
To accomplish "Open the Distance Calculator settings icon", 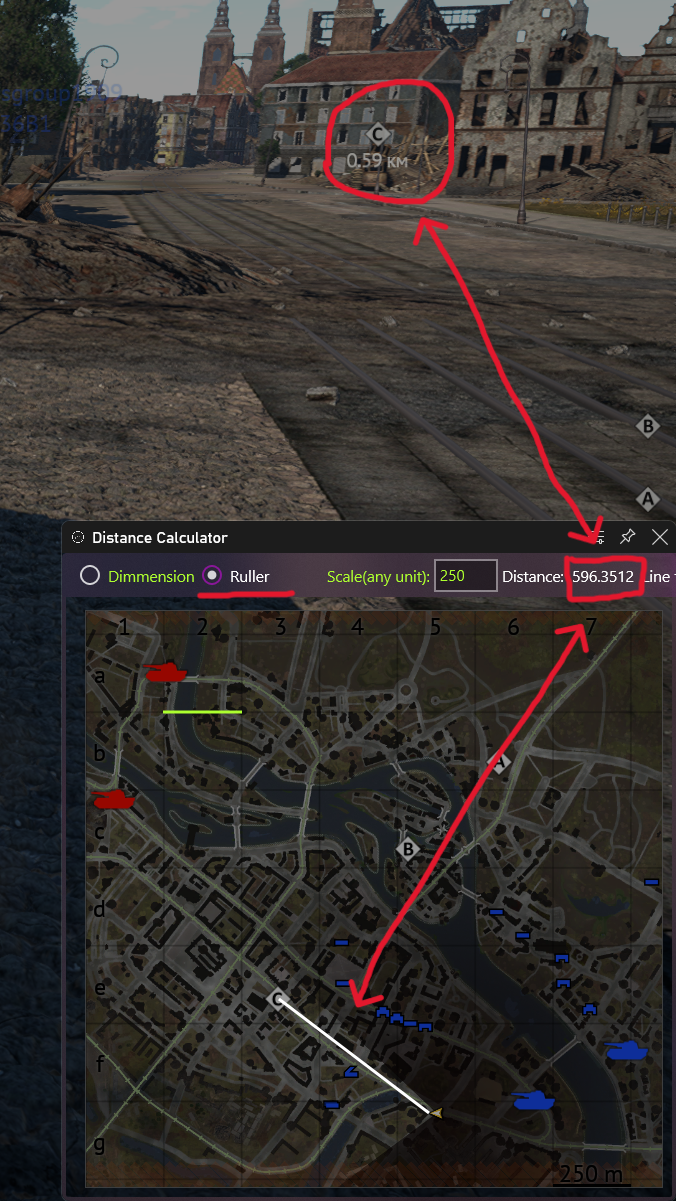I will pyautogui.click(x=597, y=537).
